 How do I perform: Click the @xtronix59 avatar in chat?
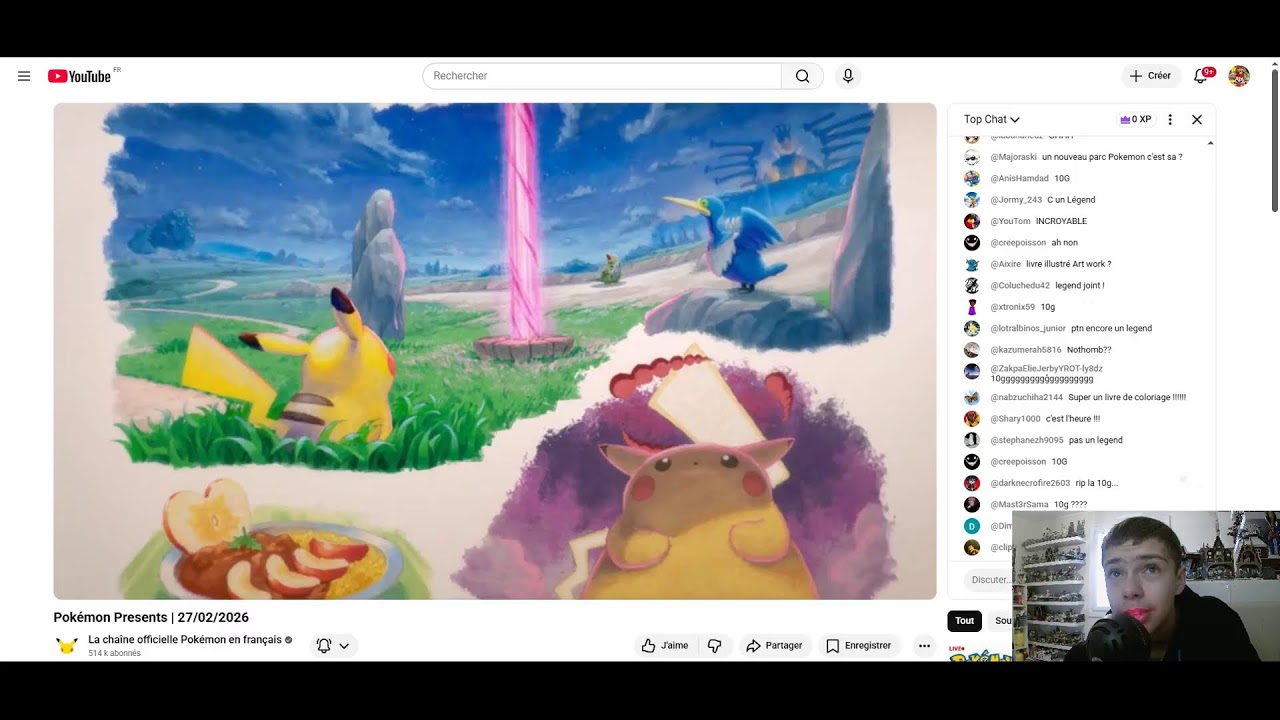[972, 307]
